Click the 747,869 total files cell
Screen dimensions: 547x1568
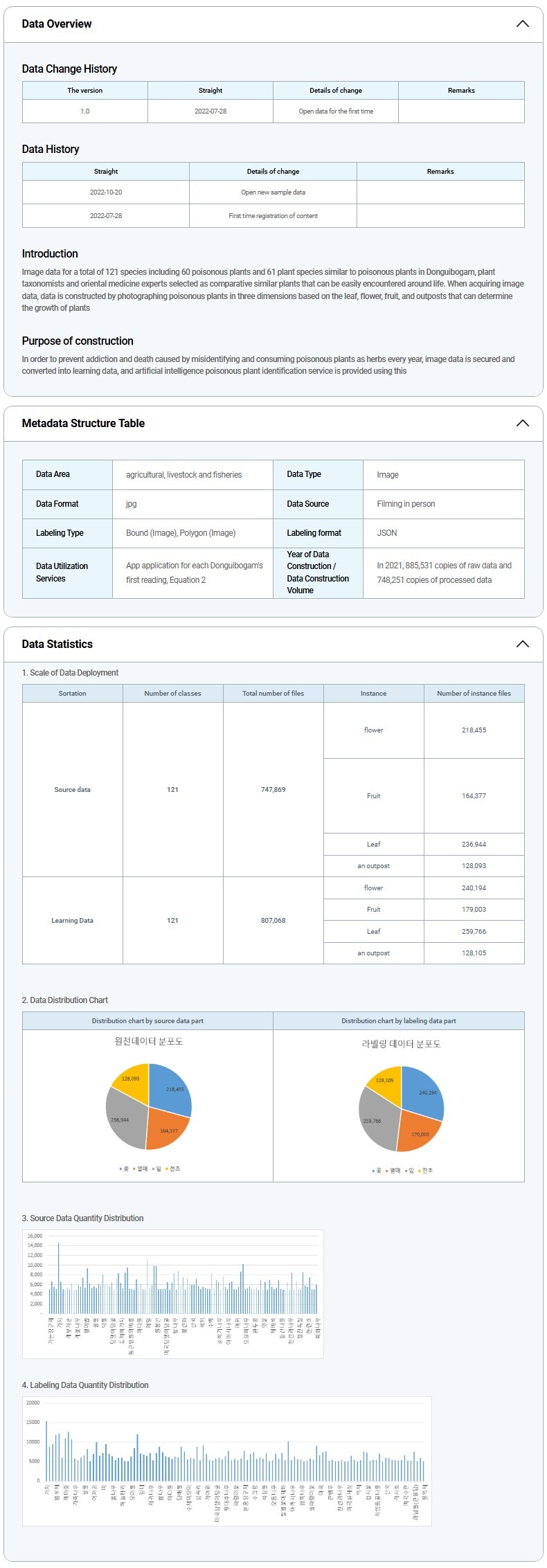(x=273, y=790)
